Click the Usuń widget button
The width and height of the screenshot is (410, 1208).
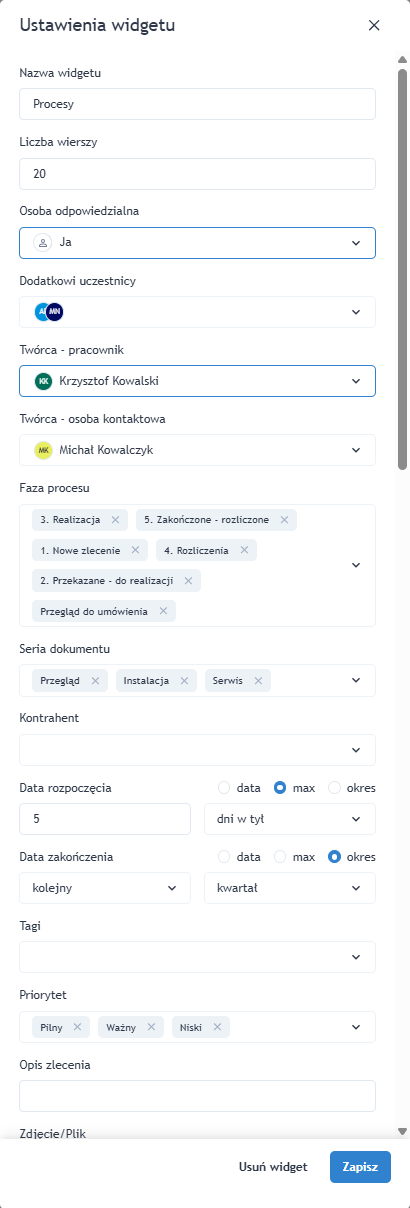274,1167
